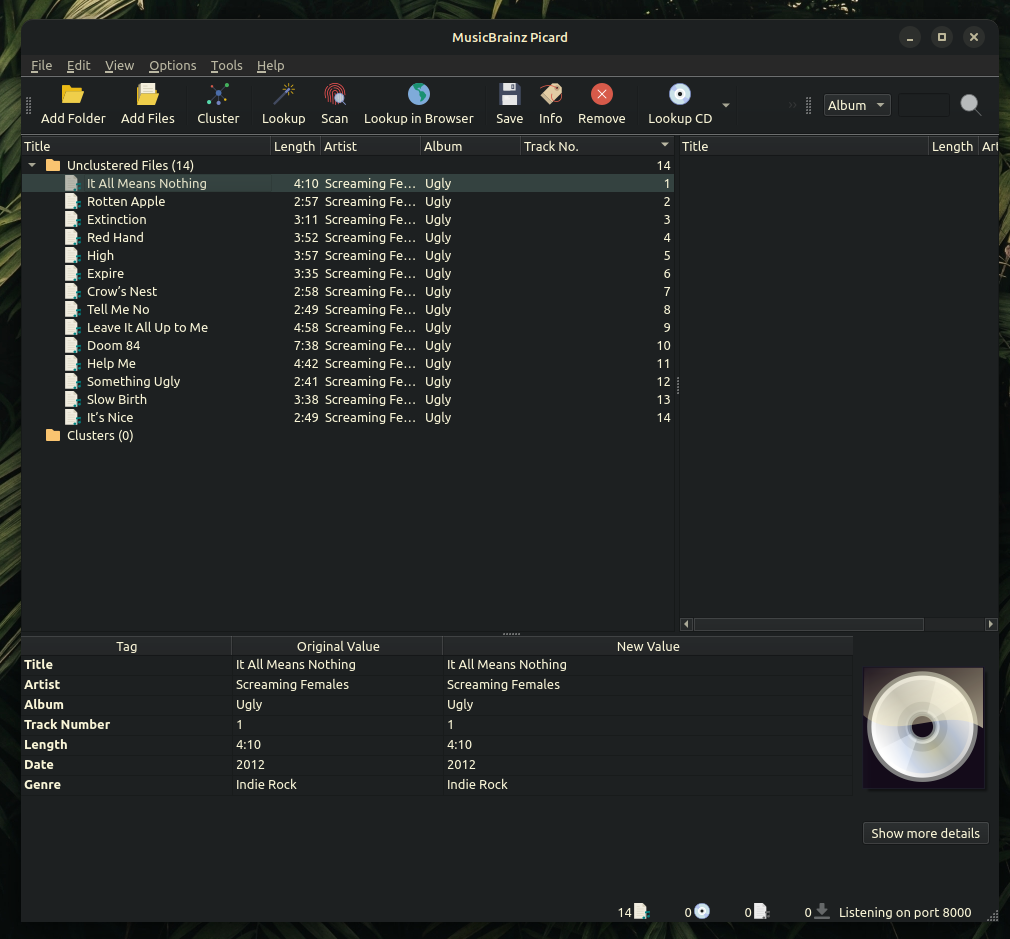
Task: Click the horizontal scrollbar in the right pane
Action: click(x=808, y=624)
